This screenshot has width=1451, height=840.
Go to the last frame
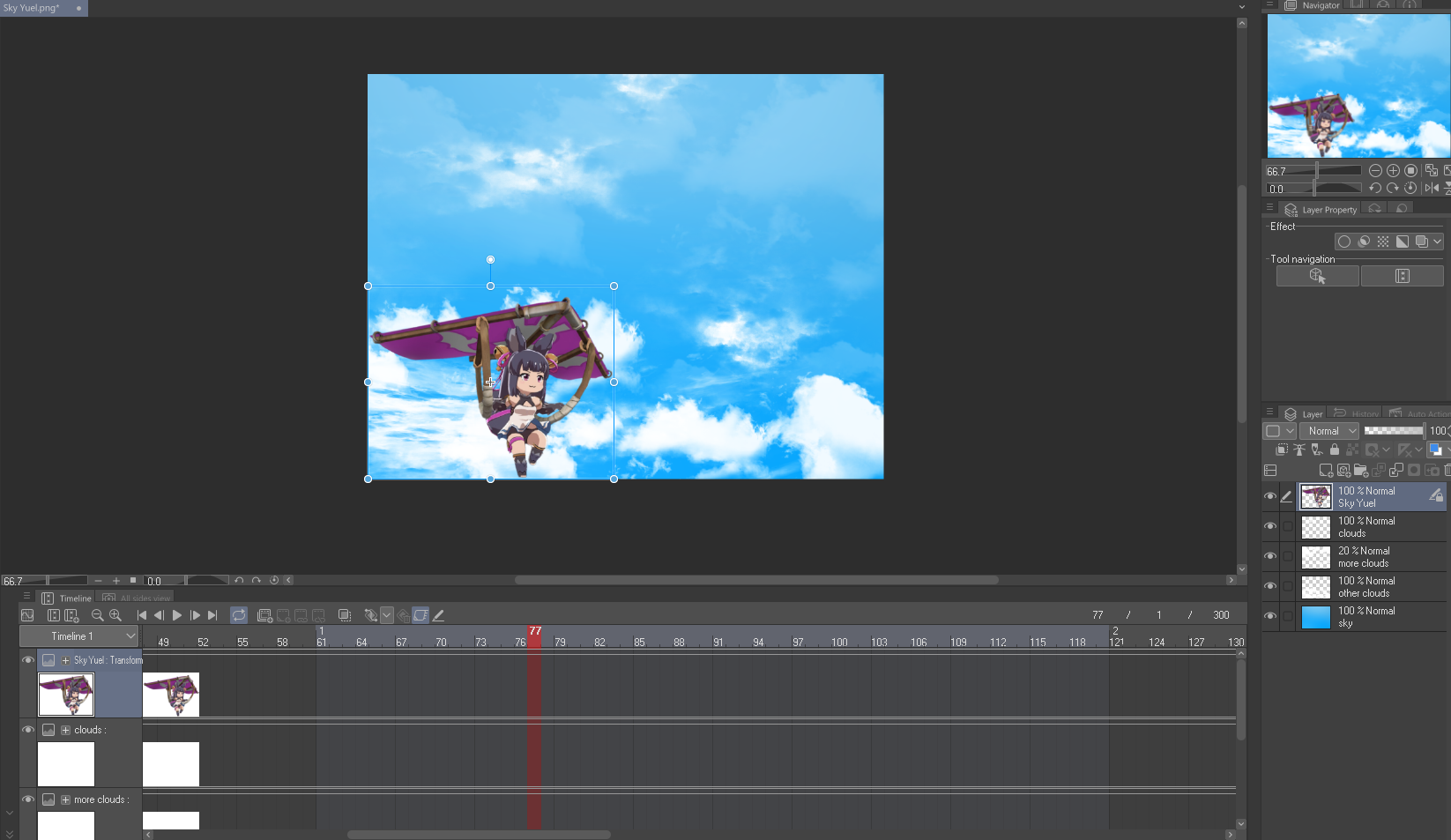point(212,615)
